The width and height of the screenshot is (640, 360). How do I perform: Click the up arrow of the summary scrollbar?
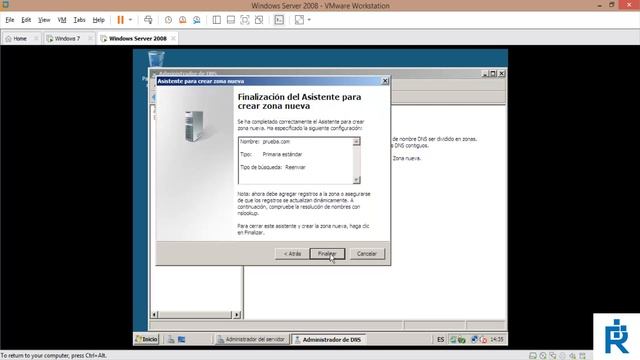pyautogui.click(x=356, y=141)
